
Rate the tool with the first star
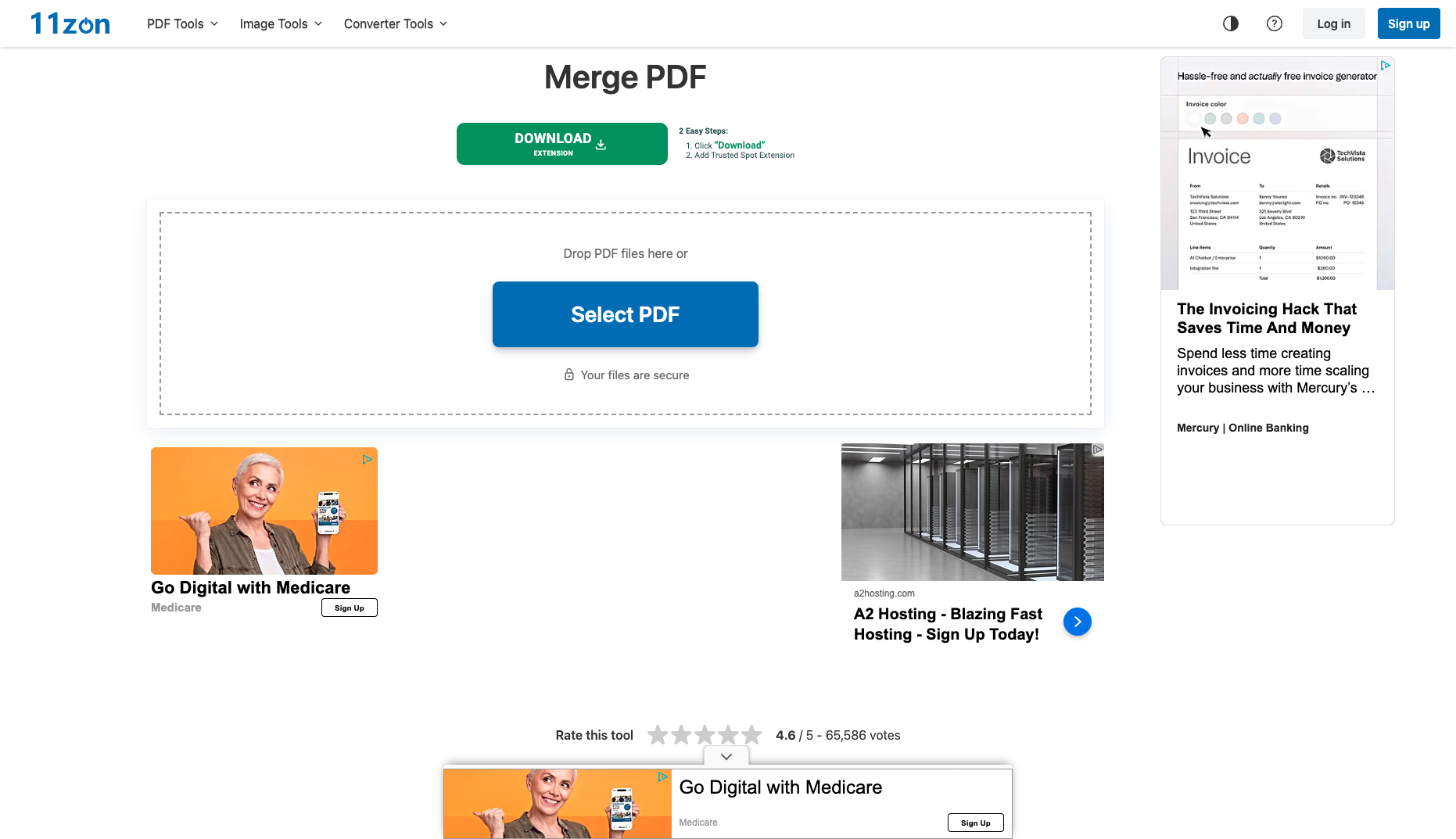tap(658, 735)
